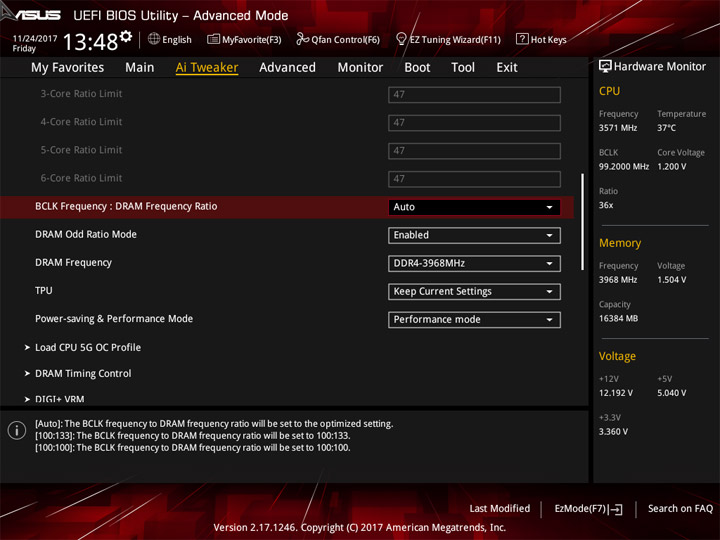The height and width of the screenshot is (540, 720).
Task: Click the date 11/24/2017
Action: 35,39
